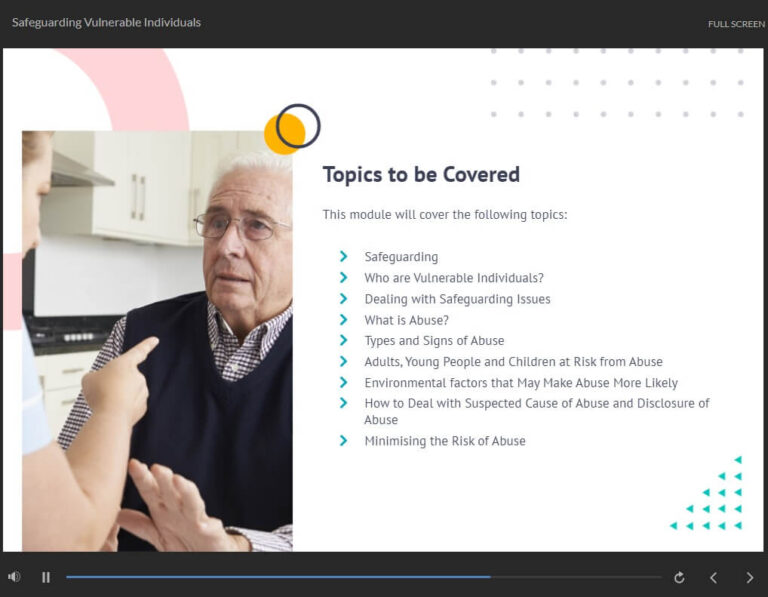
Task: Click the Topics to be Covered heading
Action: tap(421, 175)
